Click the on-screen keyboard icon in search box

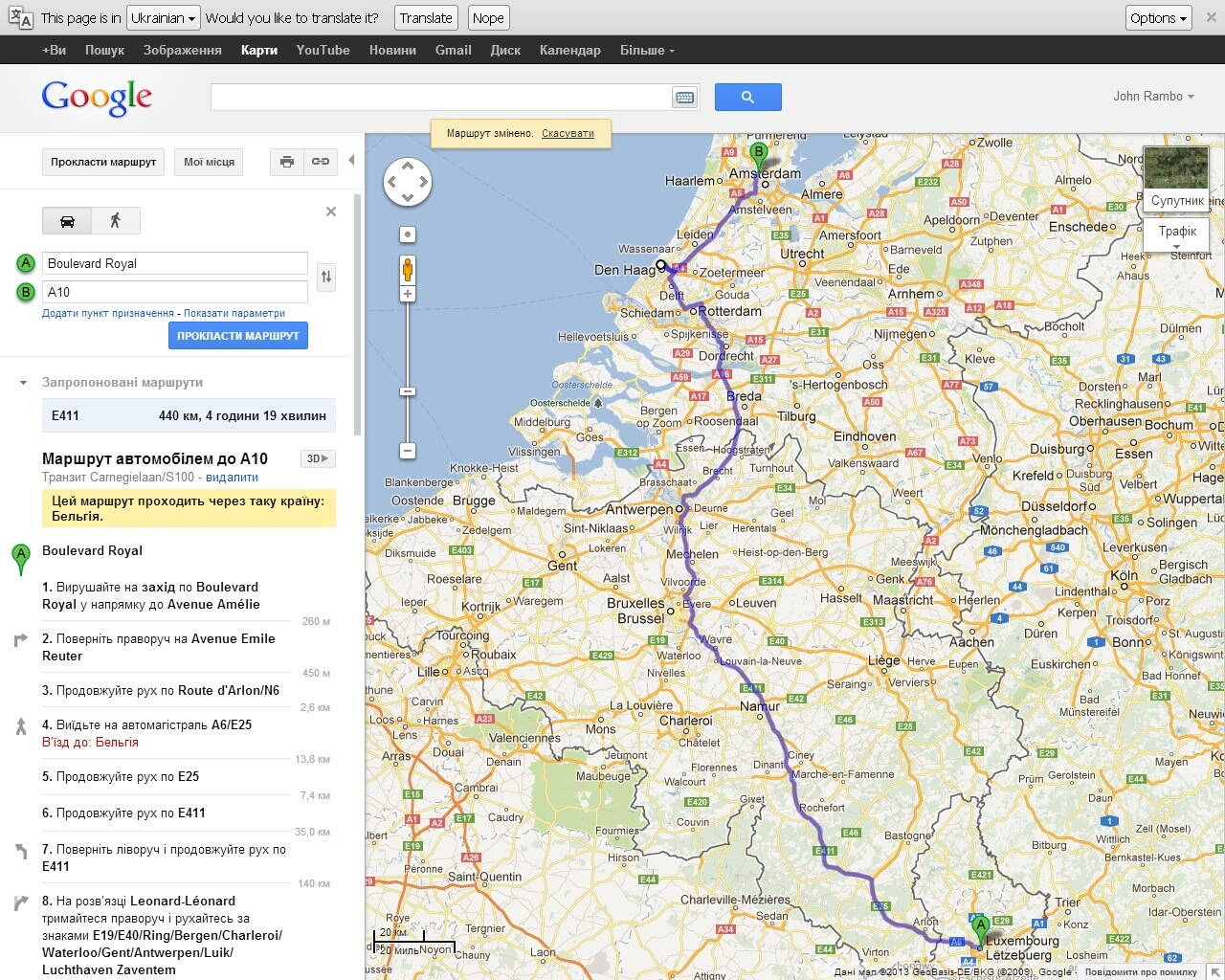click(x=684, y=97)
